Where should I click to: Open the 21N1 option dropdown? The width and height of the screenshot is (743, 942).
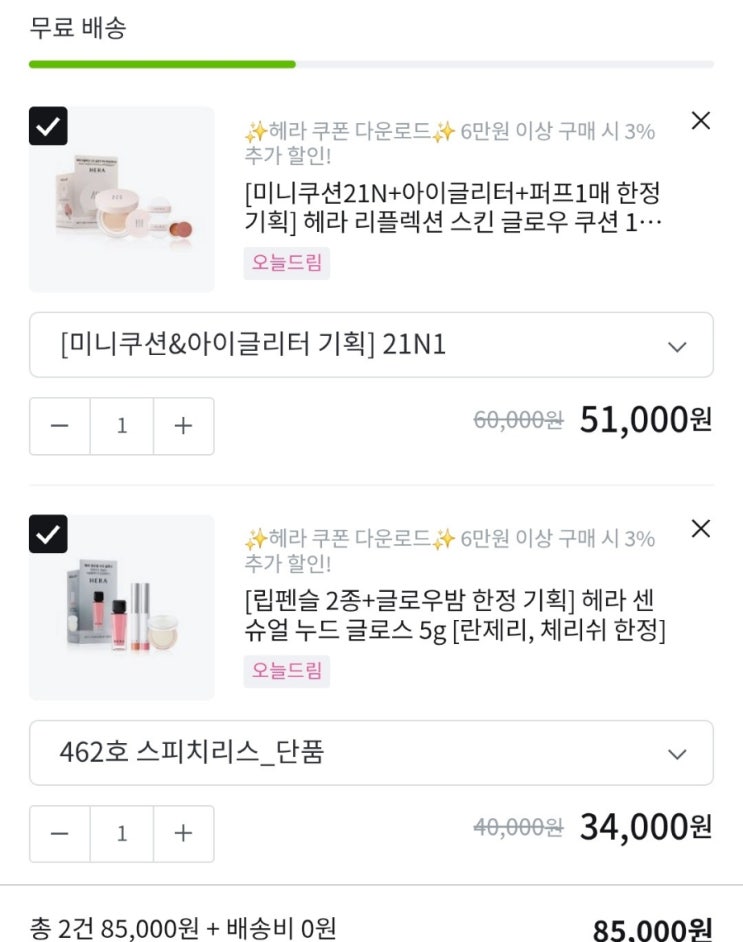[371, 345]
